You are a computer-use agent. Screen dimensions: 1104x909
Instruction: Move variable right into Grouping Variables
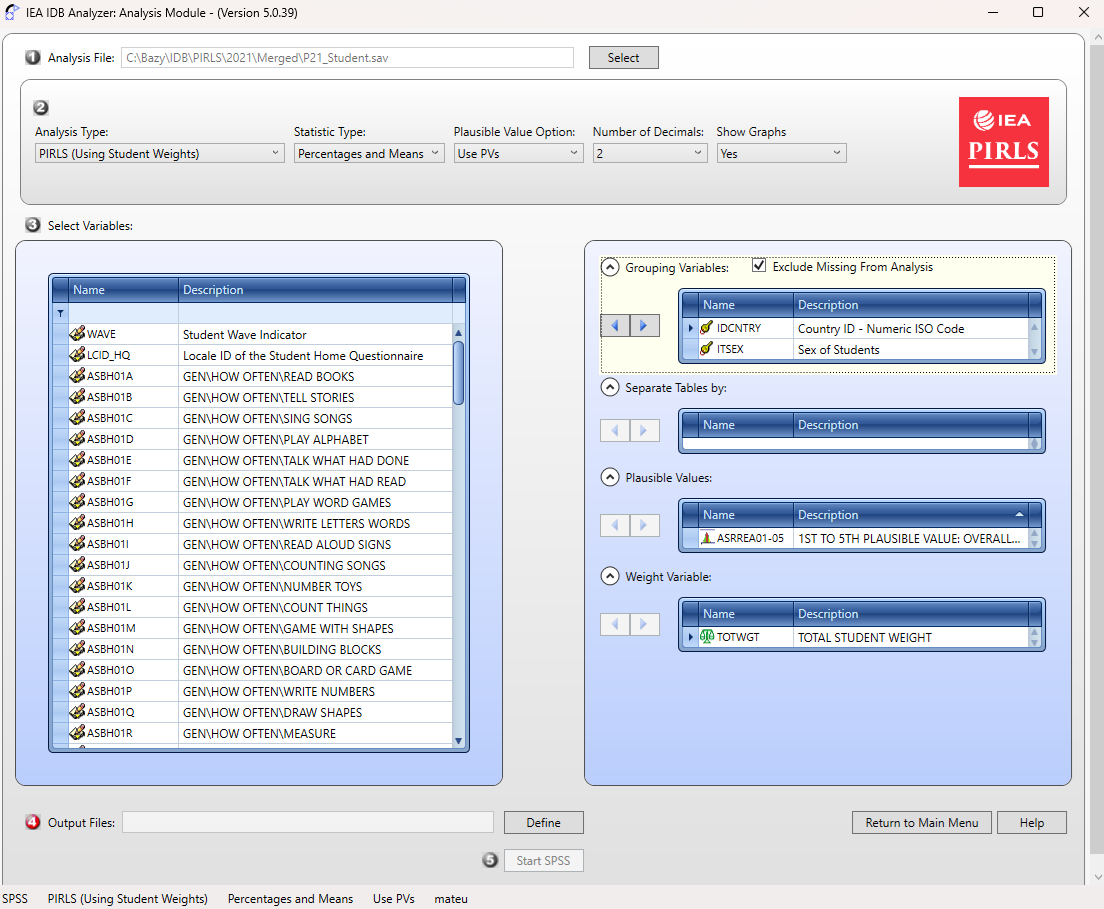(644, 326)
